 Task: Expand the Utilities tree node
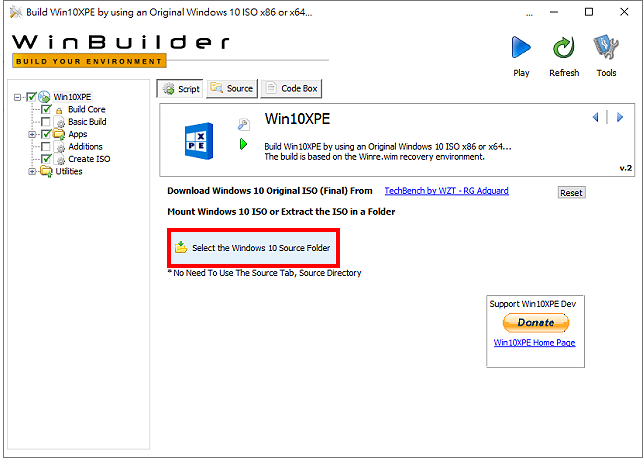(x=32, y=171)
